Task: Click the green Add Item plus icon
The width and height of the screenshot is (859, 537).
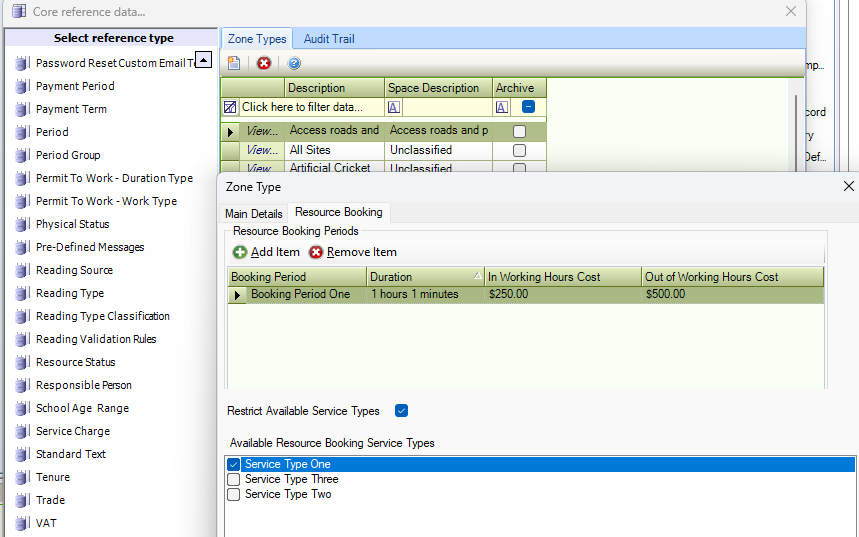Action: 240,252
